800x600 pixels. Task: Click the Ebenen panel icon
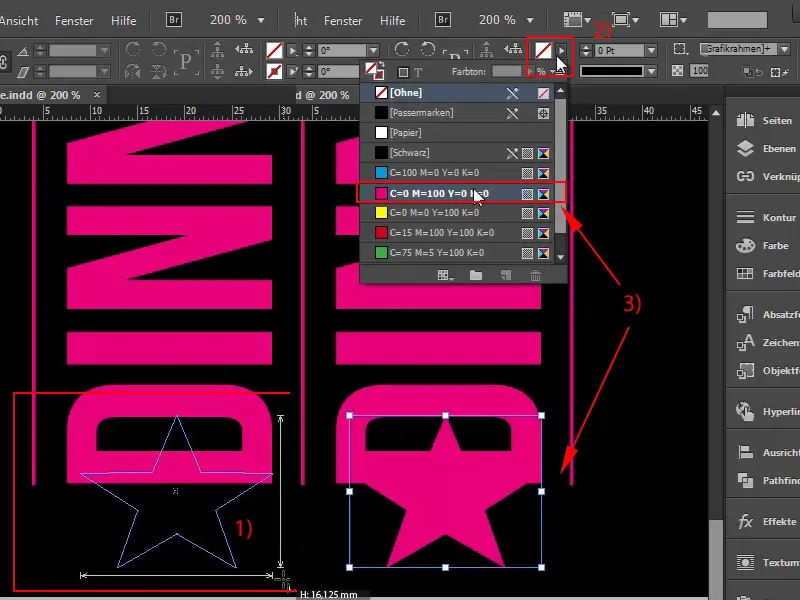pos(745,148)
